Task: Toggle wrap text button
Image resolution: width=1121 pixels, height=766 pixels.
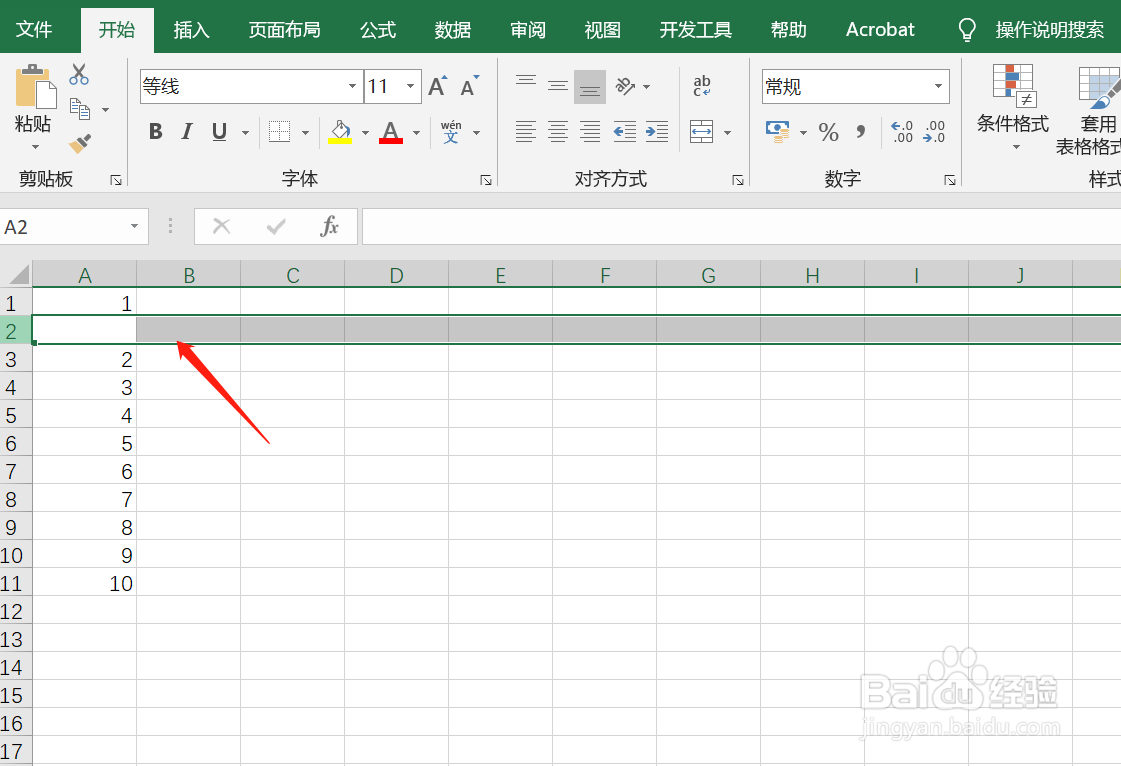Action: click(702, 87)
